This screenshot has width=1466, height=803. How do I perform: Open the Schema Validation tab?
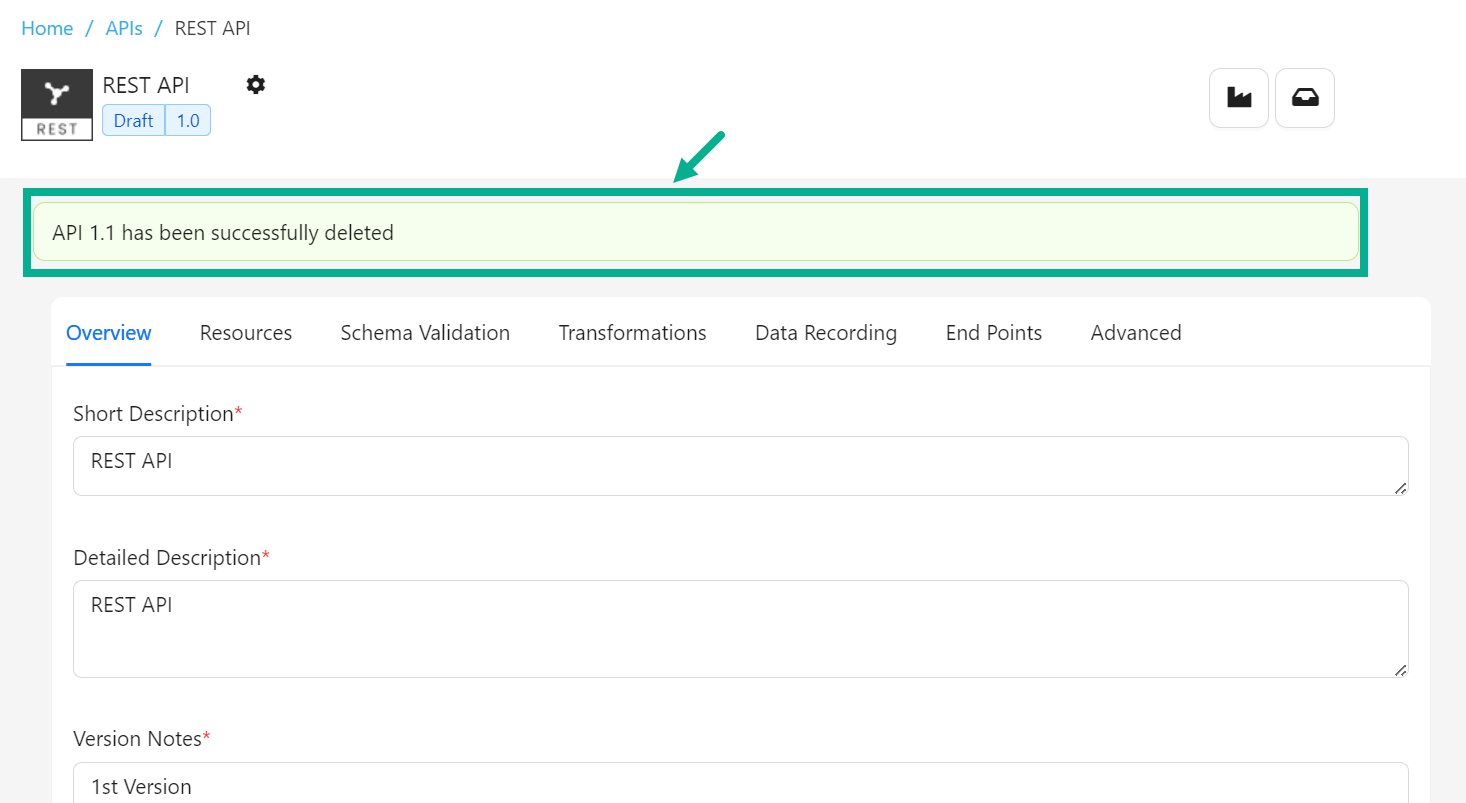pos(425,333)
